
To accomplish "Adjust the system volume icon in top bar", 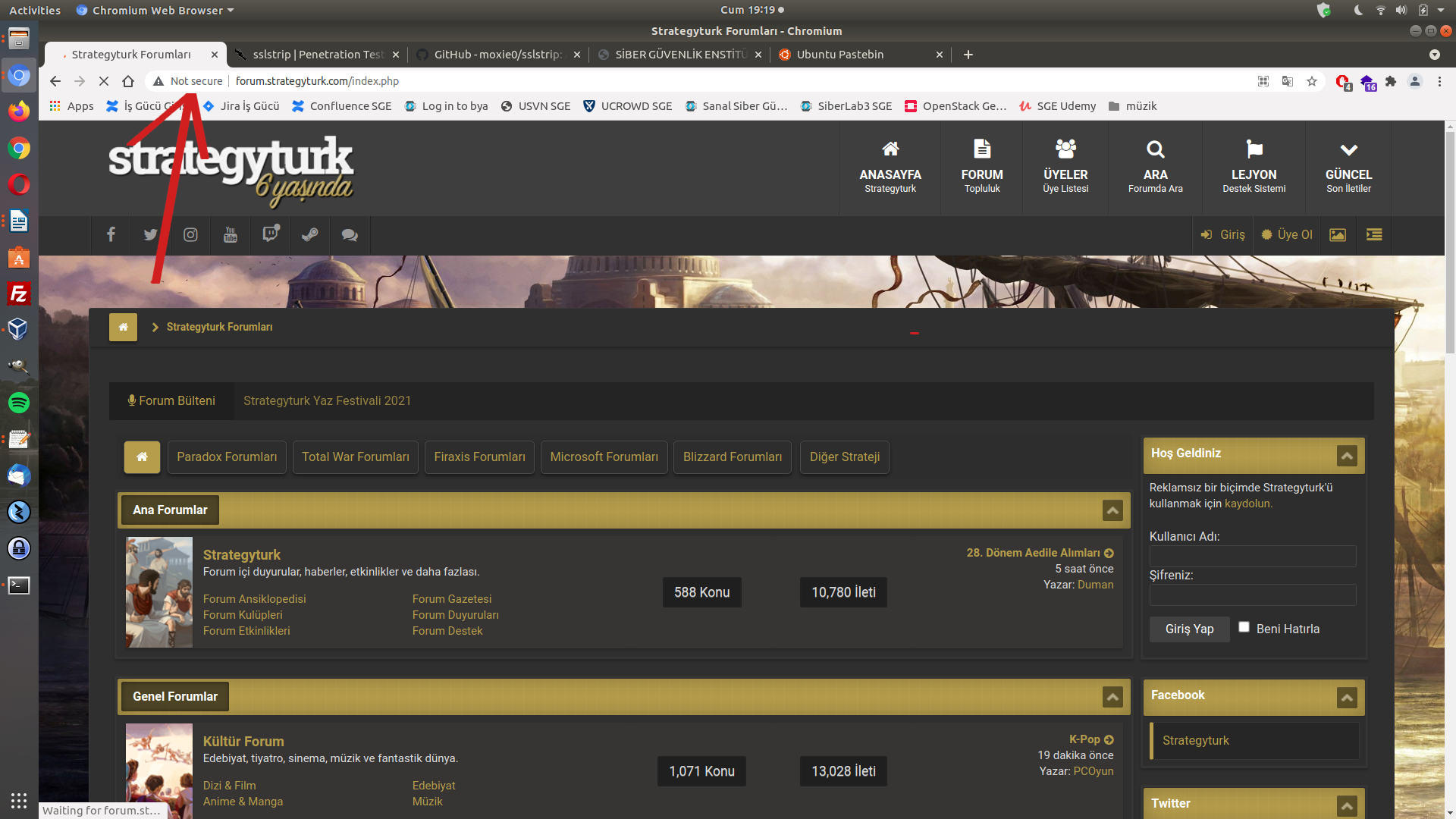I will click(1401, 10).
